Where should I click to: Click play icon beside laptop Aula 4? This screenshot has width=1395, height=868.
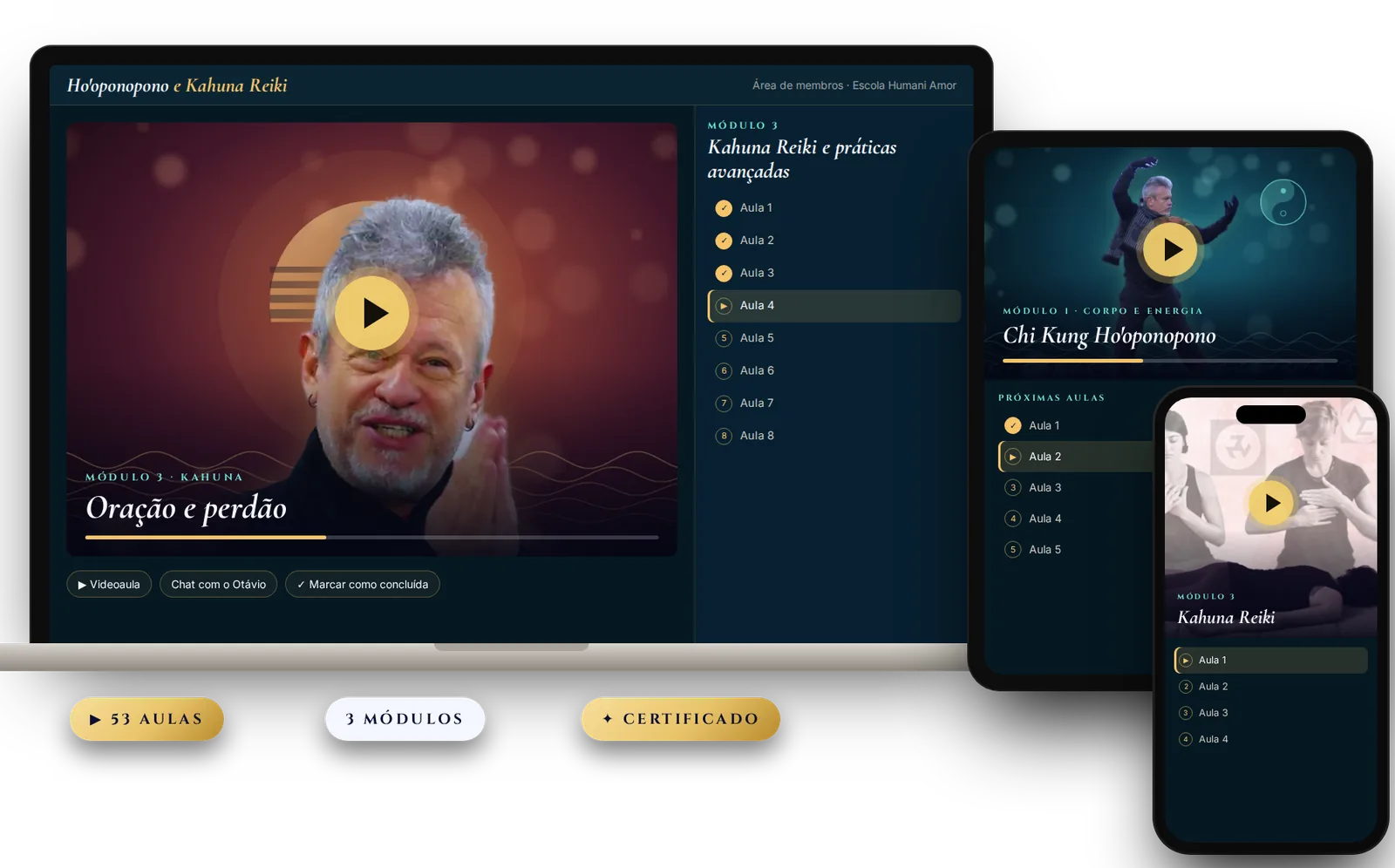[724, 306]
